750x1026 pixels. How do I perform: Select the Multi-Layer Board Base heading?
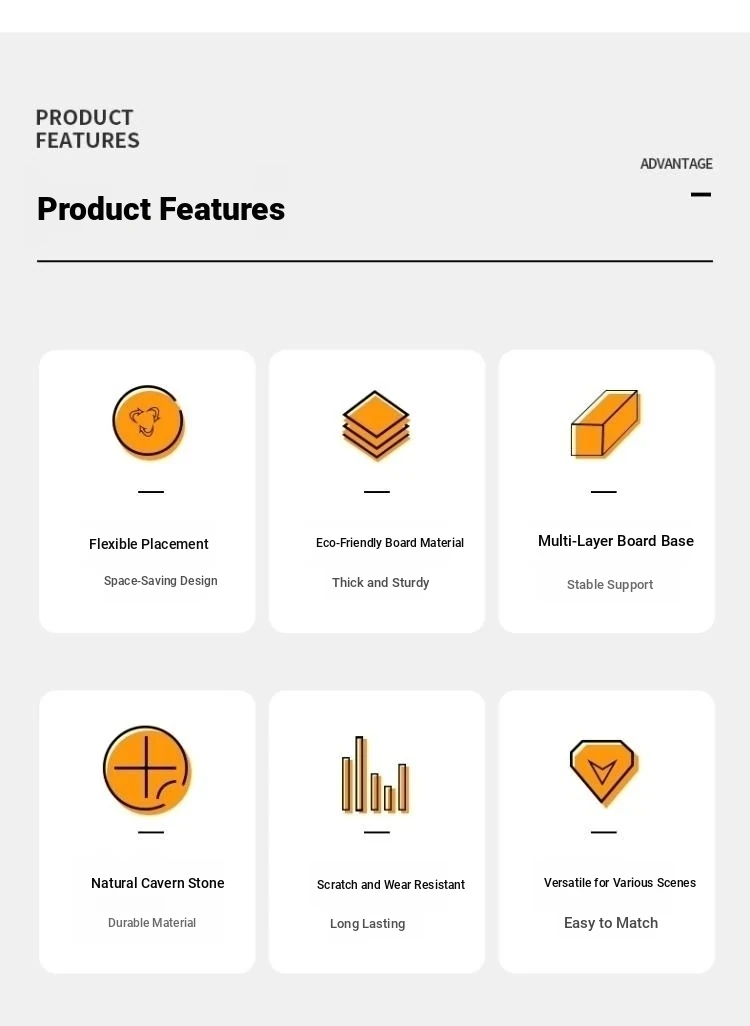coord(616,540)
